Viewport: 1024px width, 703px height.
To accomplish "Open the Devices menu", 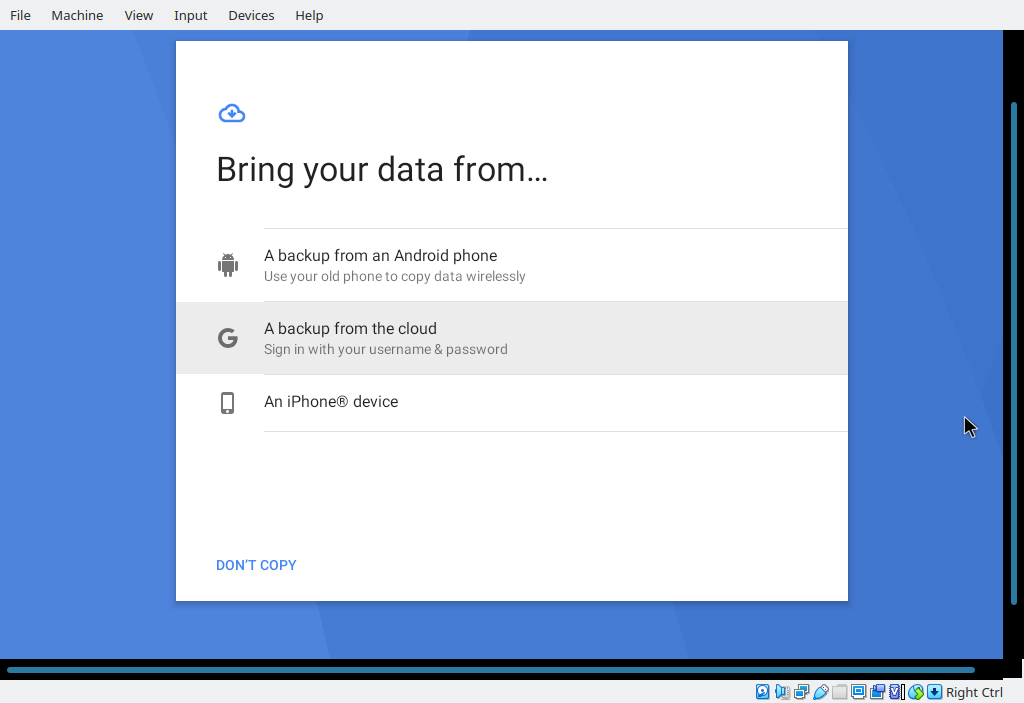I will coord(251,15).
